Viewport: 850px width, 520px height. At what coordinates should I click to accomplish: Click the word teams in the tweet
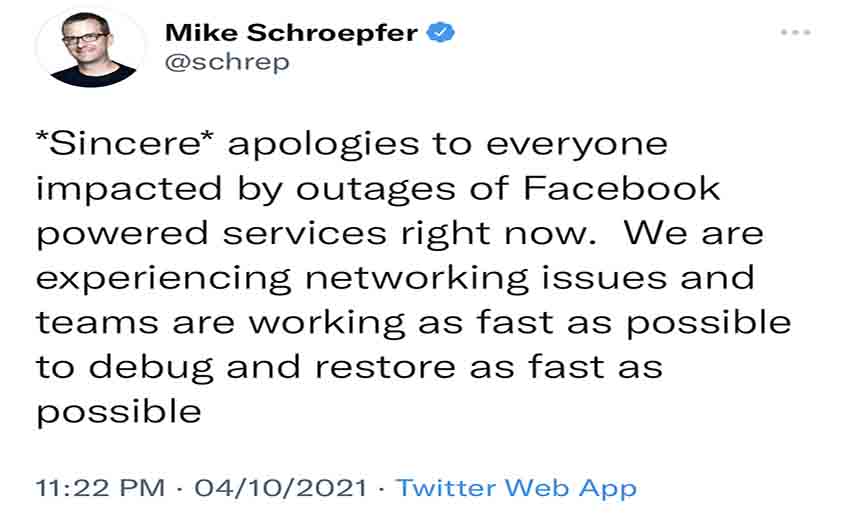point(97,323)
